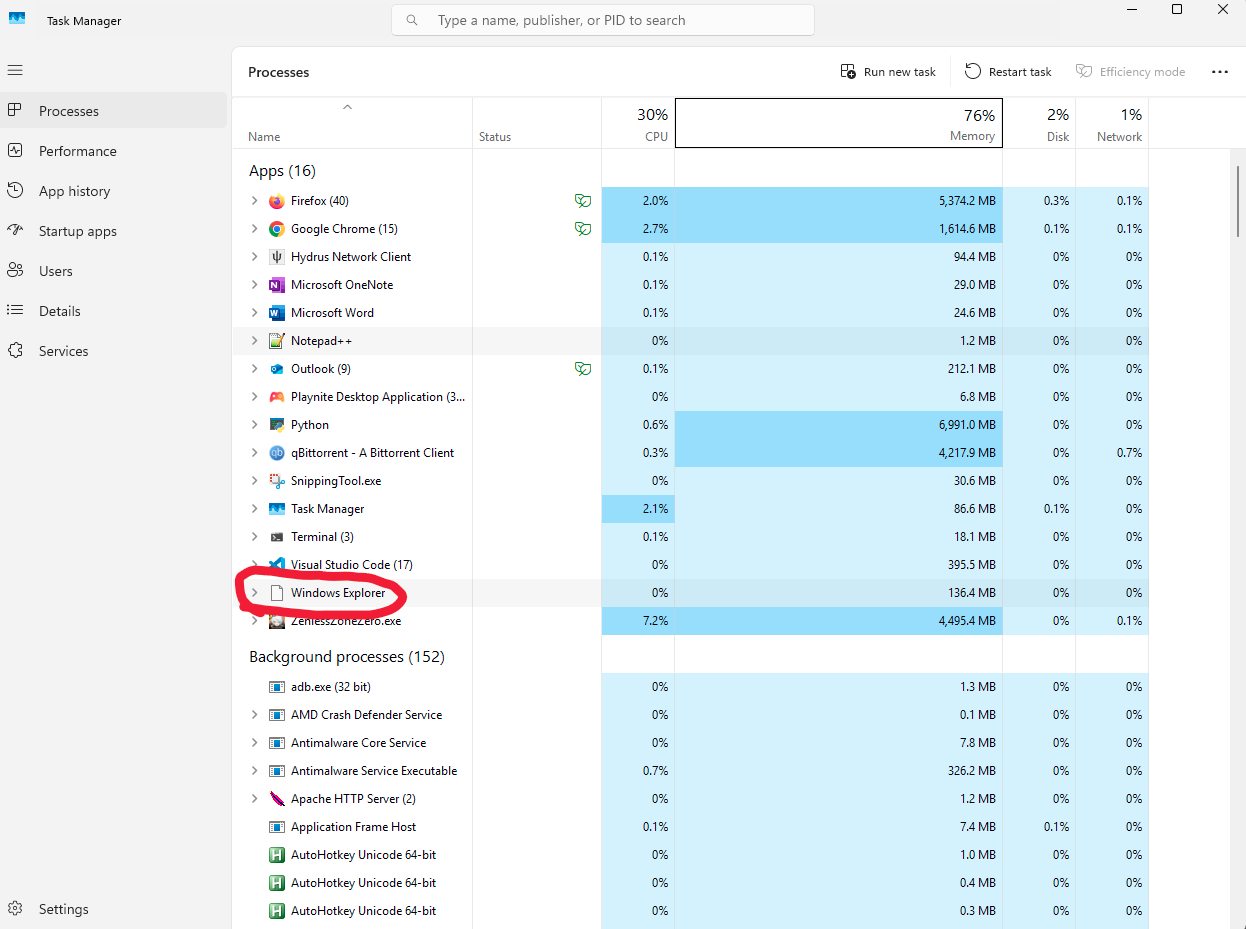Click the AutoHotkey icon on the 1.0 MB row
1246x929 pixels.
pos(277,855)
